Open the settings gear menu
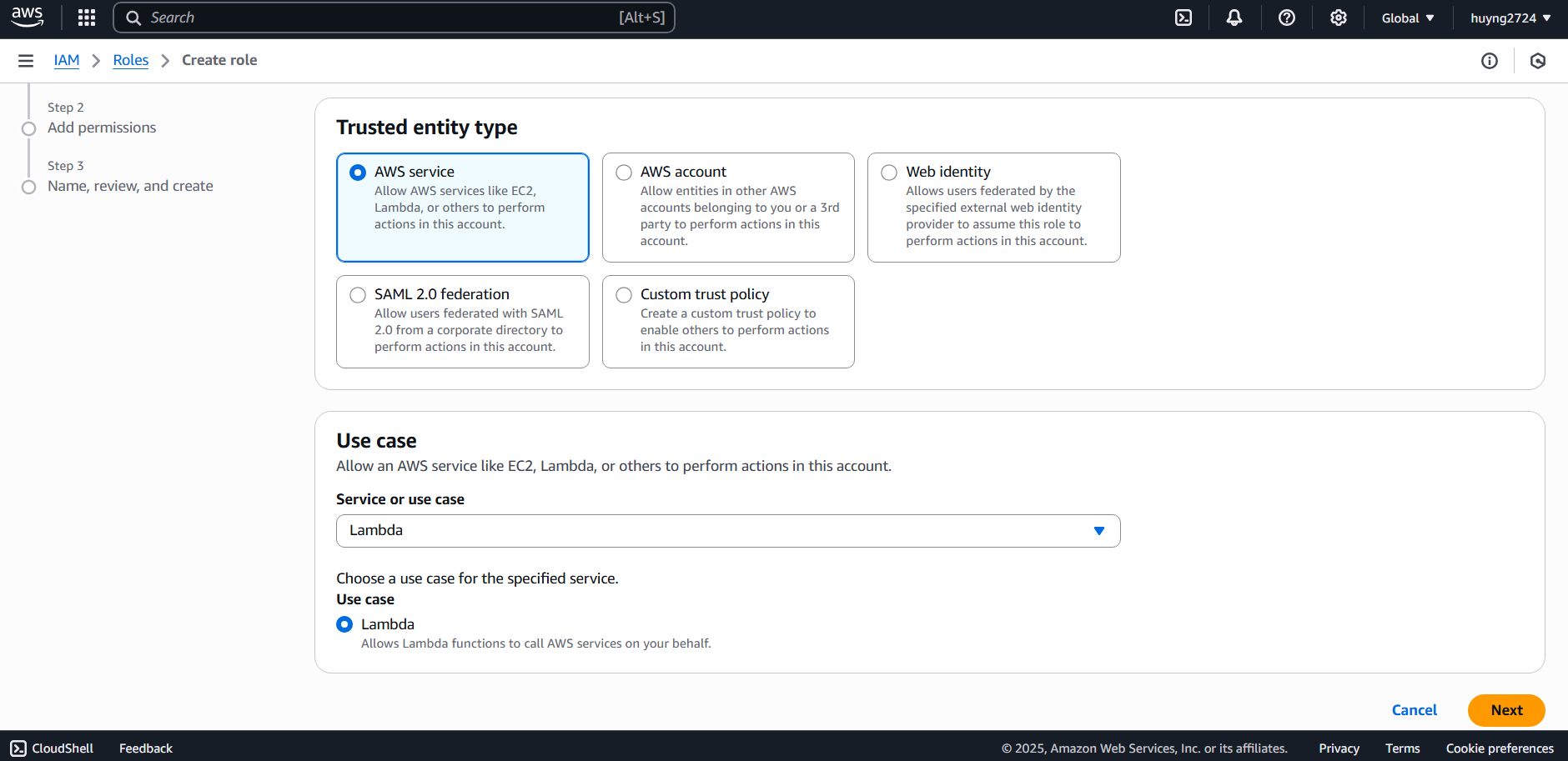Viewport: 1568px width, 761px height. coord(1339,18)
